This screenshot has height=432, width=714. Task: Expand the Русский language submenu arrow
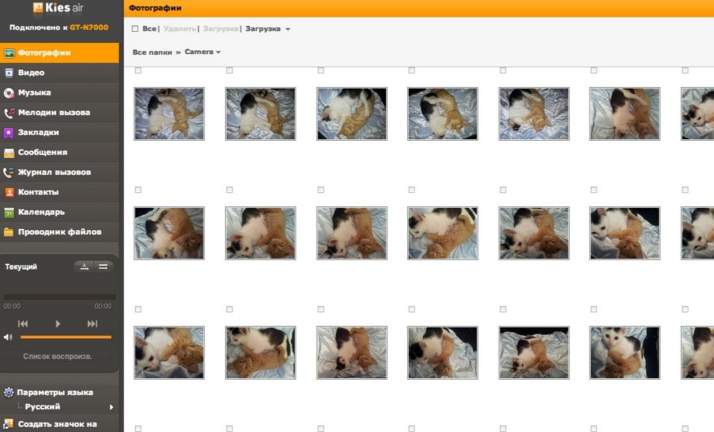coord(111,407)
